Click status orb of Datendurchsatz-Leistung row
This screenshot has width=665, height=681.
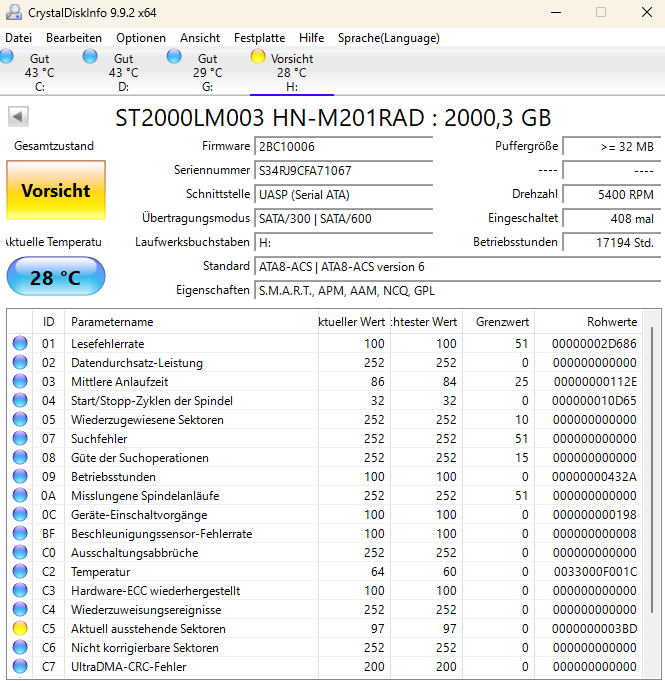(x=20, y=362)
